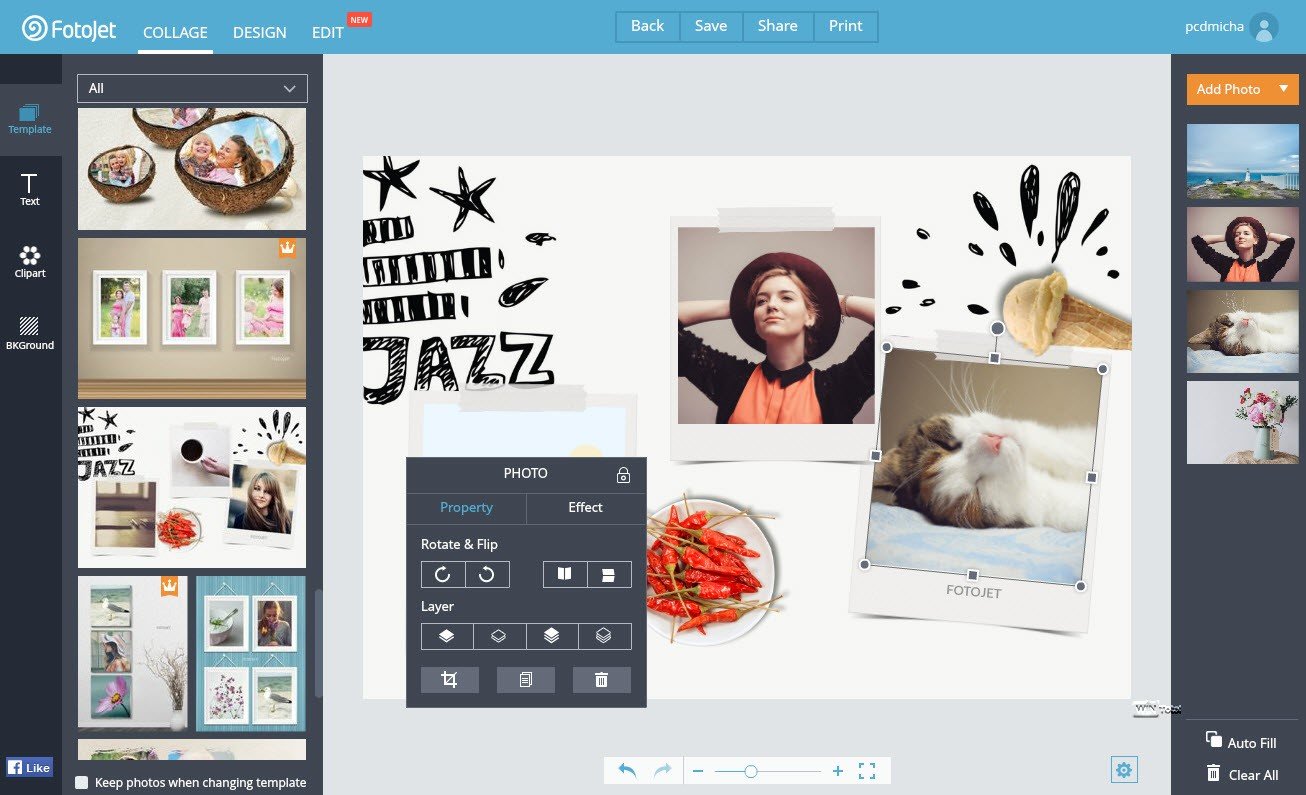
Task: Click the Save button
Action: [711, 26]
